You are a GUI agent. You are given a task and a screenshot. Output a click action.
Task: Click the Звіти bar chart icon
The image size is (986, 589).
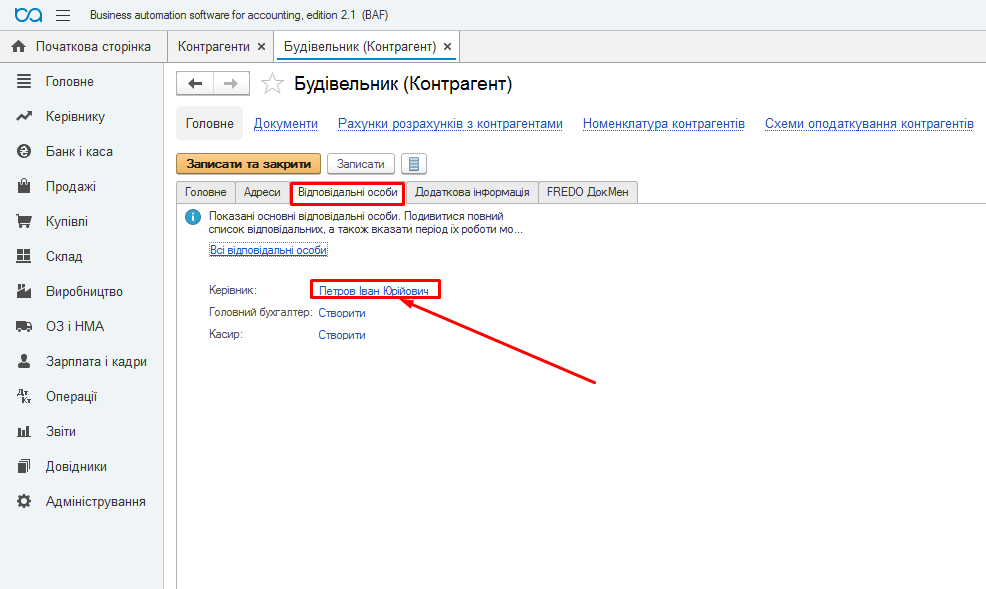pyautogui.click(x=24, y=431)
